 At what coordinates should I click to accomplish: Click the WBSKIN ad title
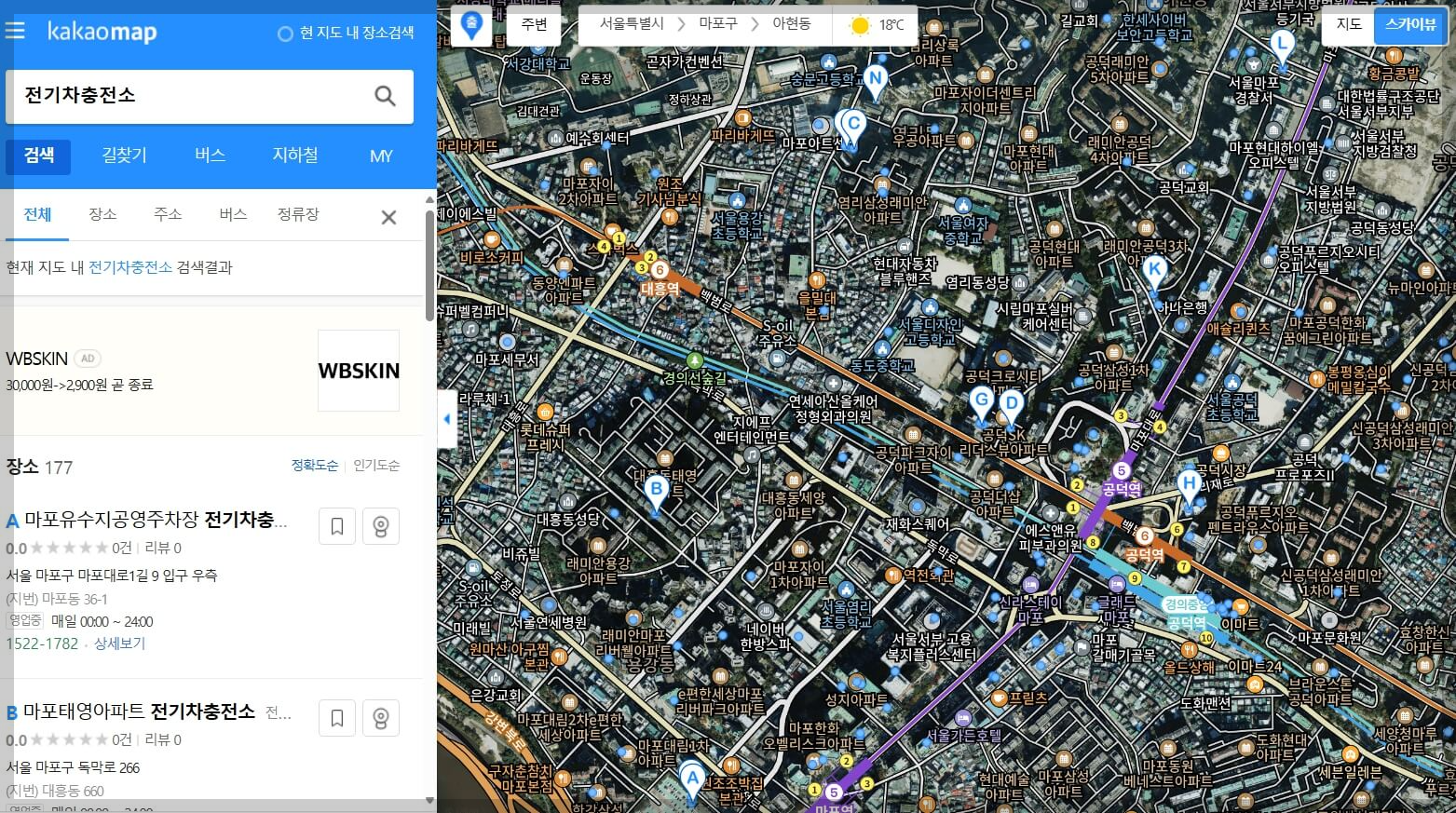[37, 359]
